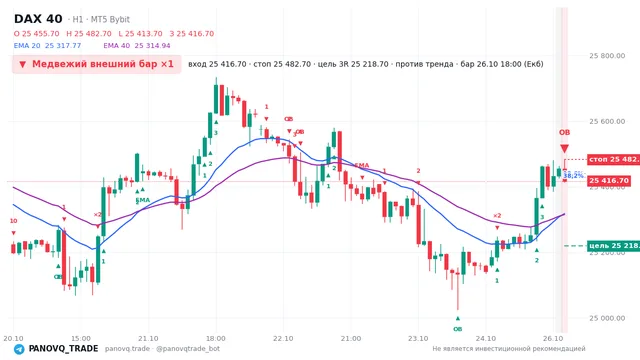
Task: Click the '21.10' date axis label
Action: tap(148, 338)
